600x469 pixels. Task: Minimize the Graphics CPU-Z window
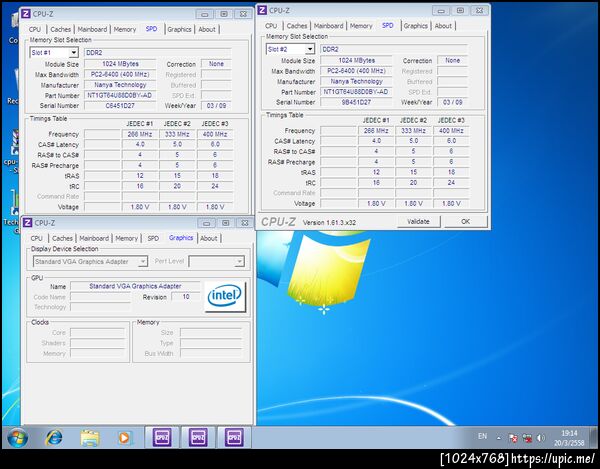point(207,223)
